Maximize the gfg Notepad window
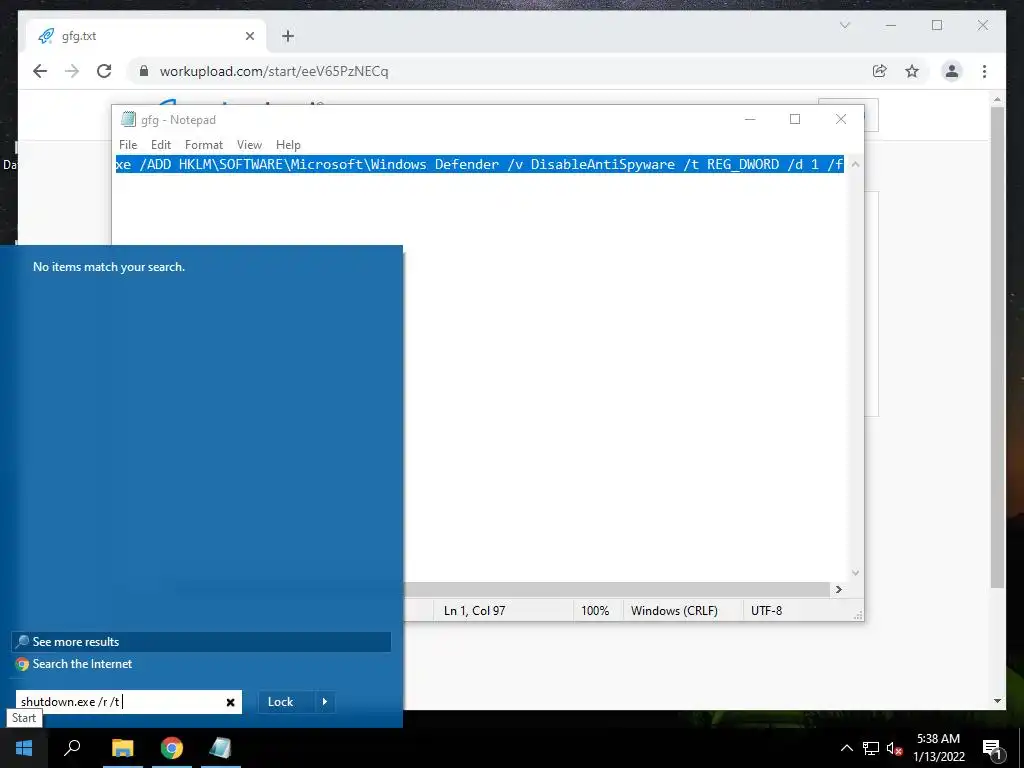 [795, 119]
